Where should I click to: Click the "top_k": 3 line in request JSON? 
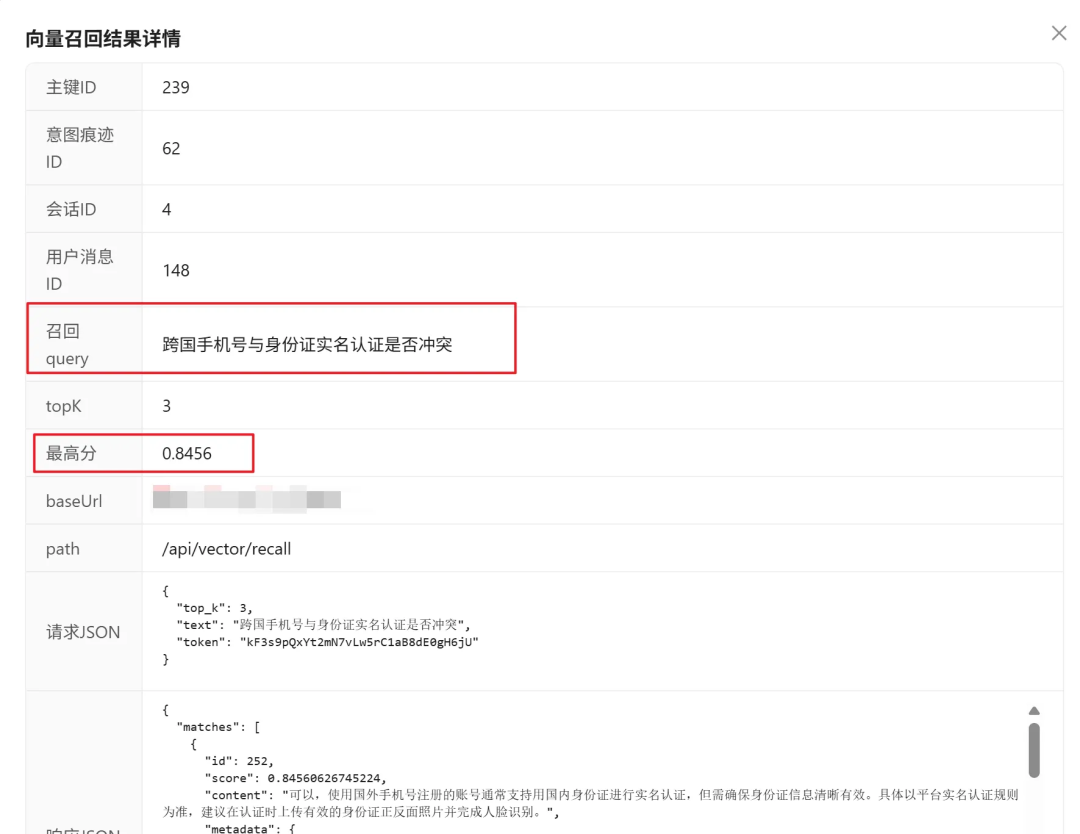click(x=215, y=608)
